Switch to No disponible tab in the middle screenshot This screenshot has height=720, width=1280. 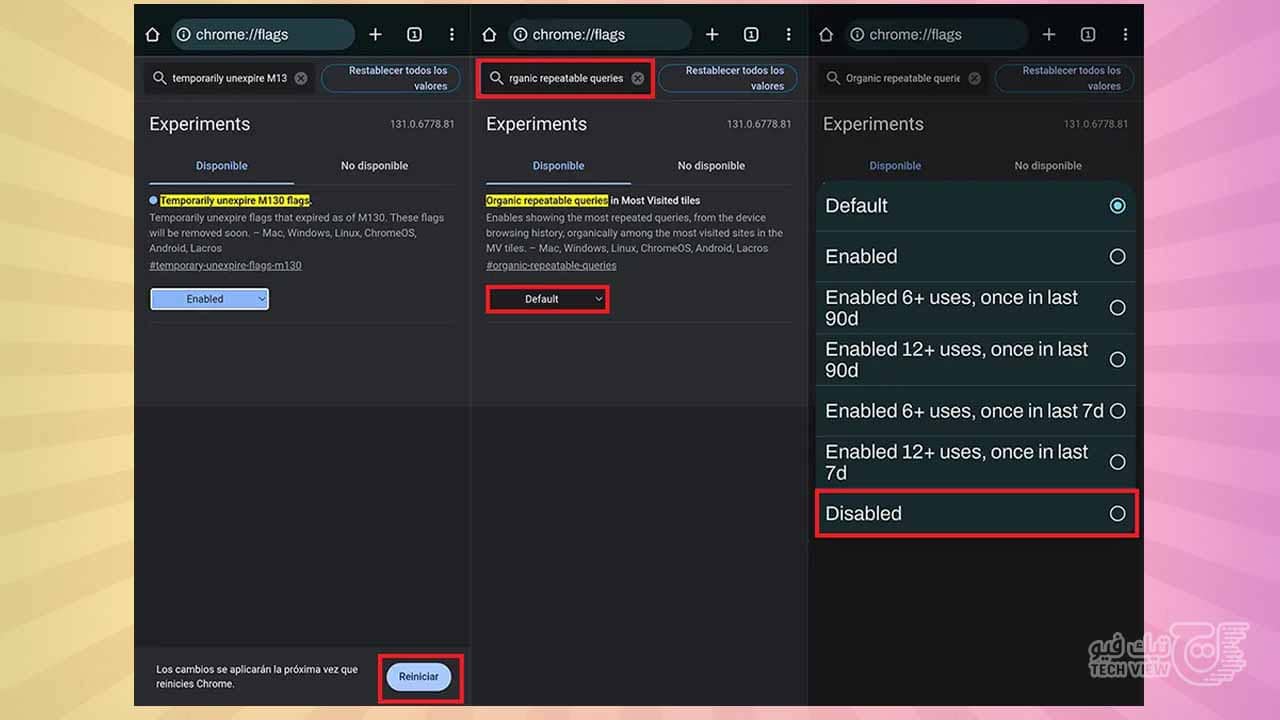pyautogui.click(x=711, y=166)
